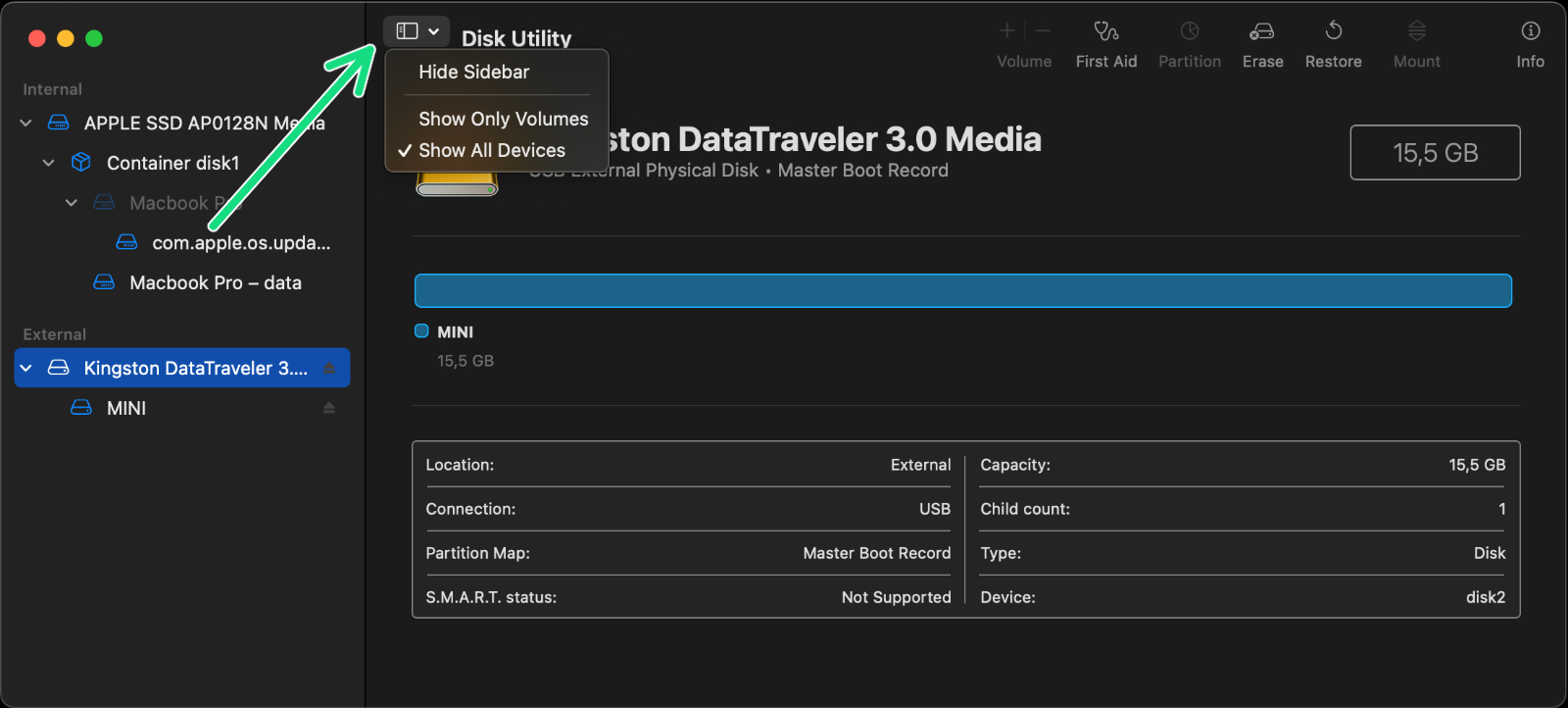This screenshot has height=708, width=1568.
Task: Click the APPLE SSD drive icon
Action: (x=59, y=123)
